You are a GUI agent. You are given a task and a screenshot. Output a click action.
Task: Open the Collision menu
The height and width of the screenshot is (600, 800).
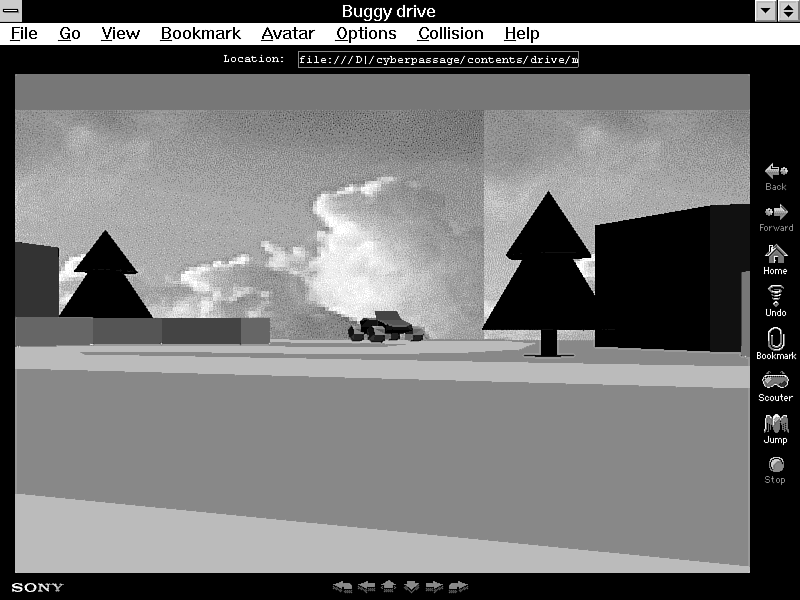[450, 34]
